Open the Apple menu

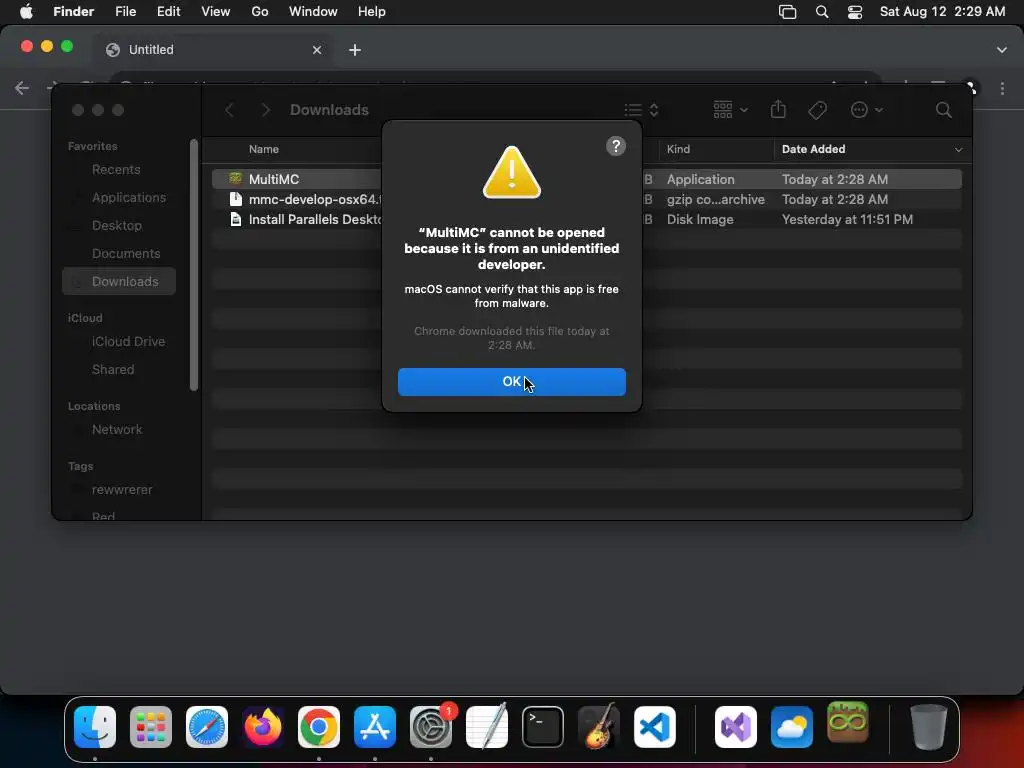coord(26,12)
